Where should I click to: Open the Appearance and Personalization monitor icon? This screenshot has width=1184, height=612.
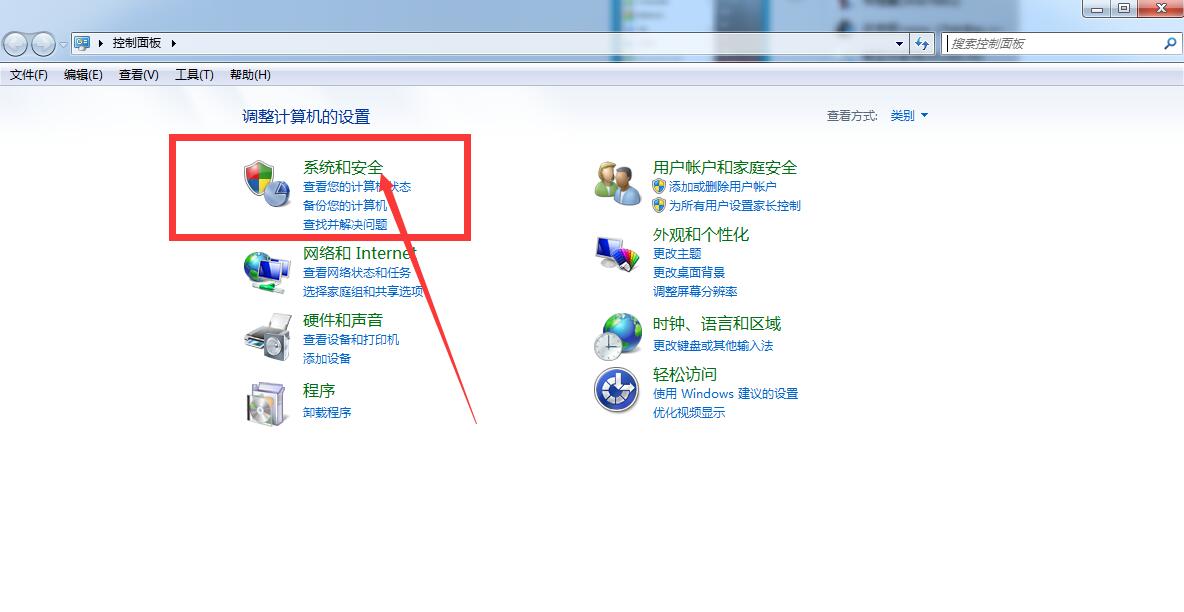[x=618, y=252]
